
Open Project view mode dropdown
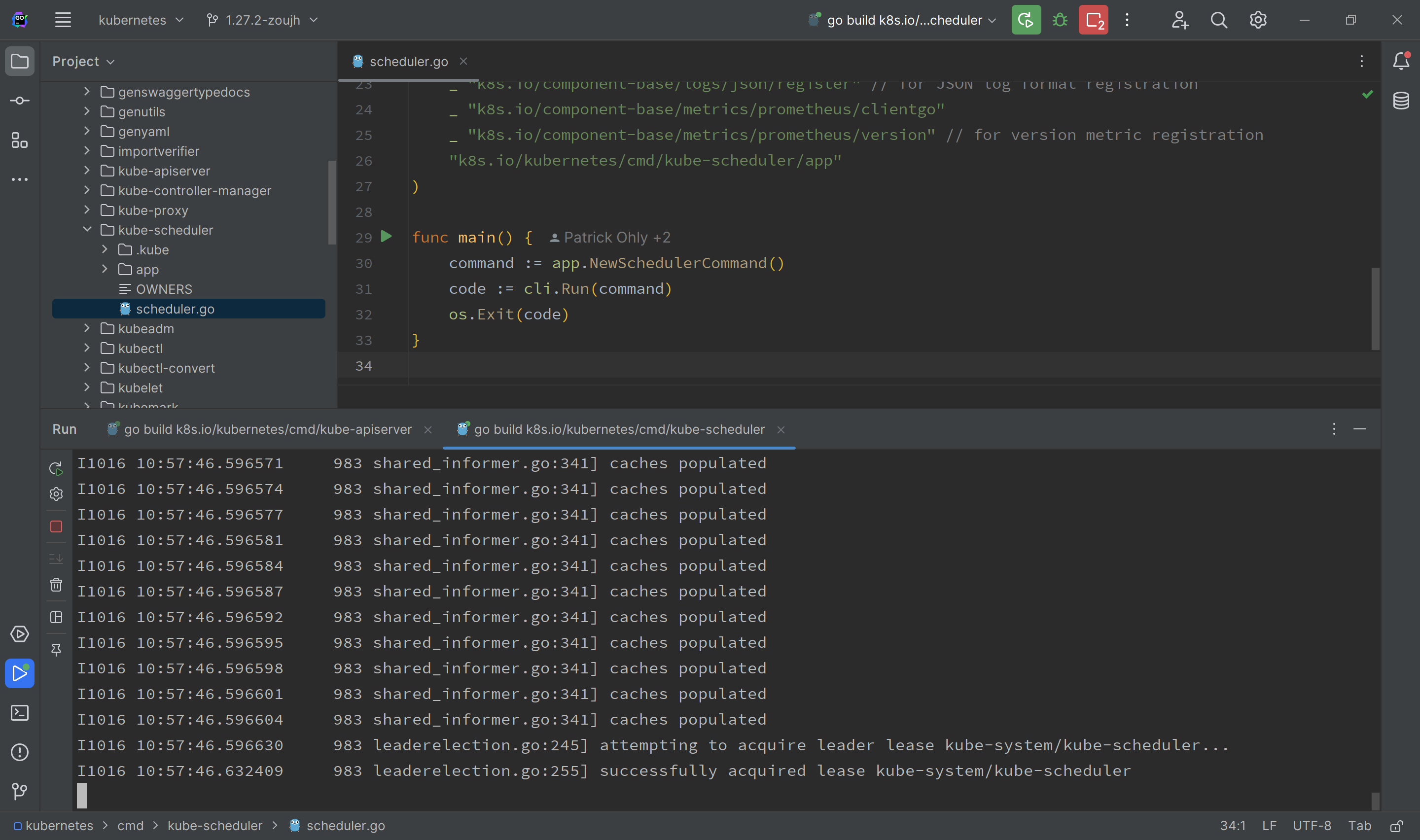click(x=83, y=61)
